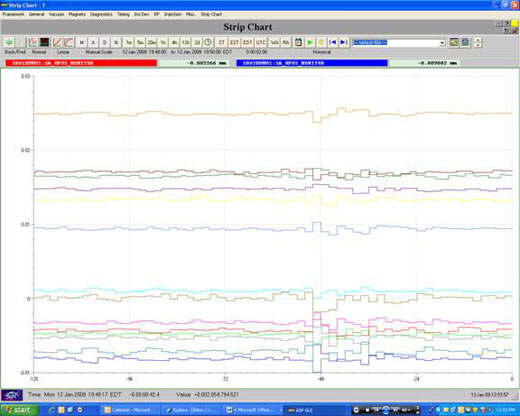This screenshot has height=416, width=520.
Task: Select the black oscilloscope display icon
Action: tap(45, 42)
